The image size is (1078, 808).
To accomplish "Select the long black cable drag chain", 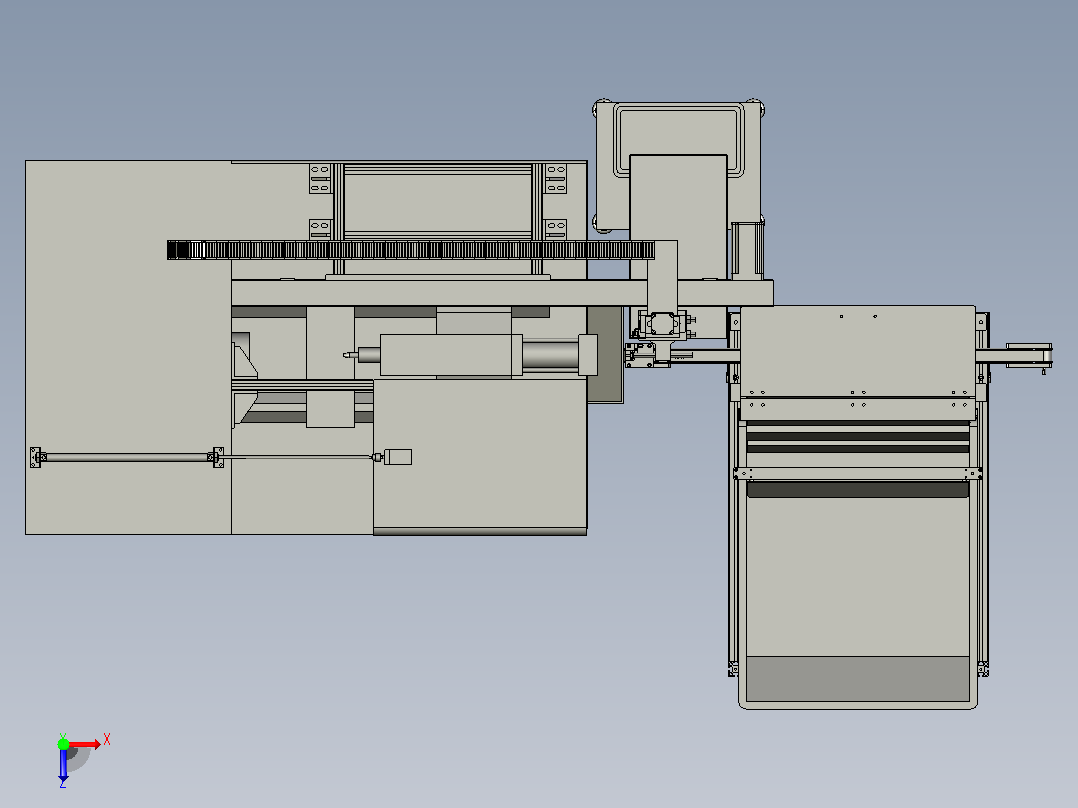I will click(x=410, y=250).
